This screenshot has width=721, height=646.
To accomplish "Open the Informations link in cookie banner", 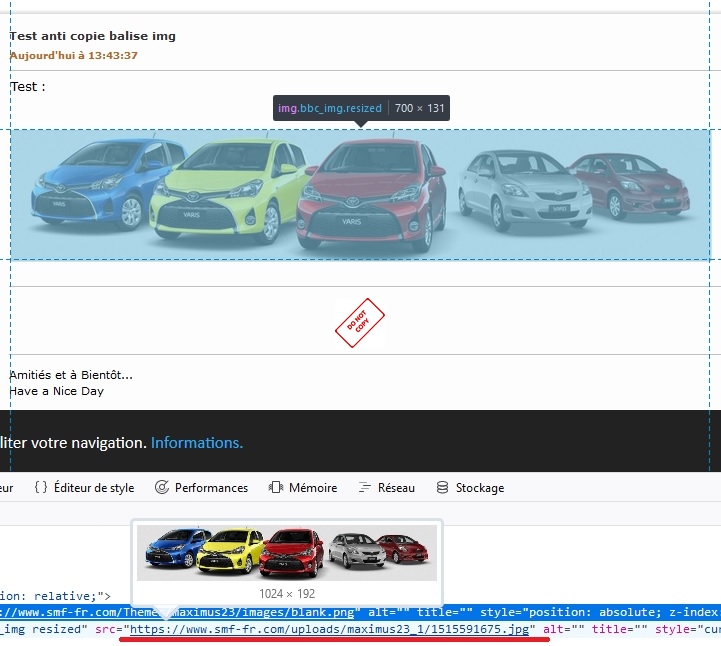I will tap(197, 443).
